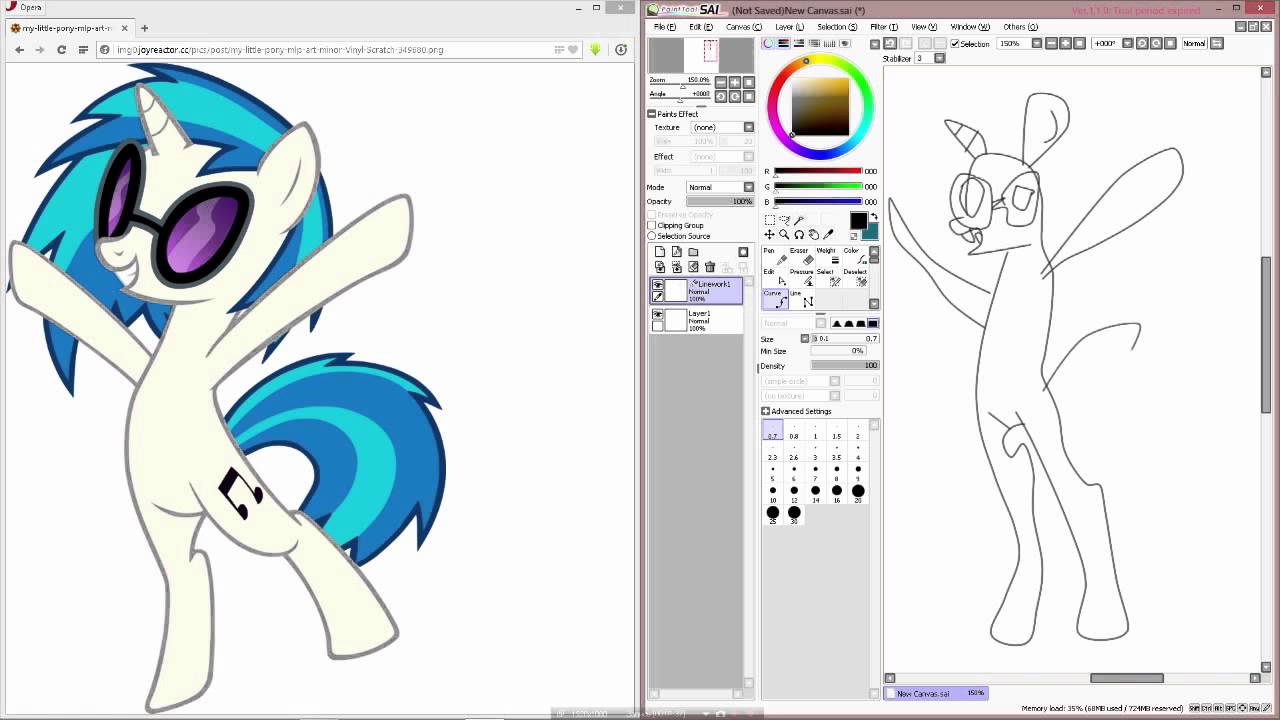Screen dimensions: 1280x720
Task: Activate the Zoom magnifier tool
Action: pos(784,234)
